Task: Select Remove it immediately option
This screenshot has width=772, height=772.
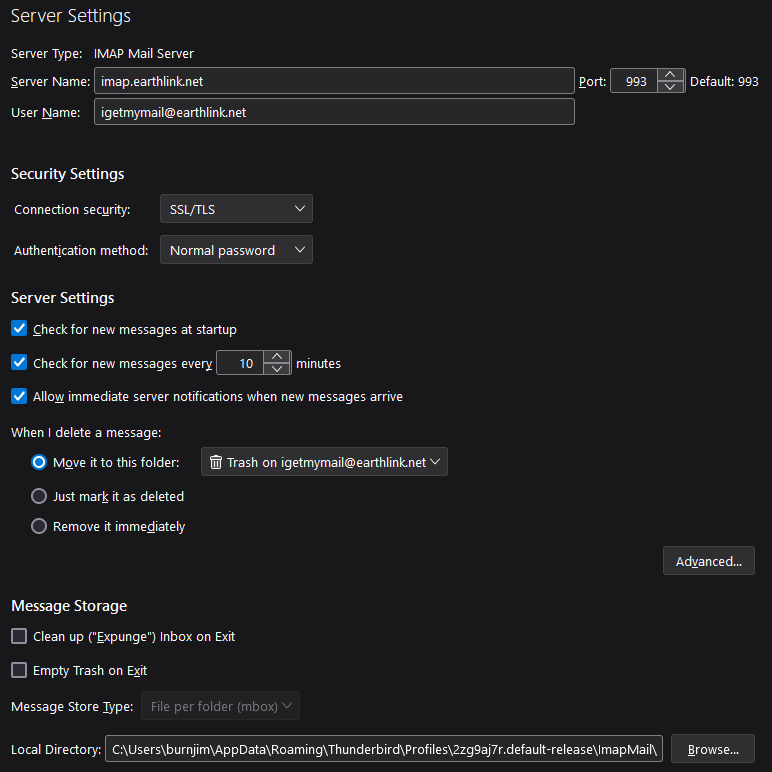Action: 39,526
